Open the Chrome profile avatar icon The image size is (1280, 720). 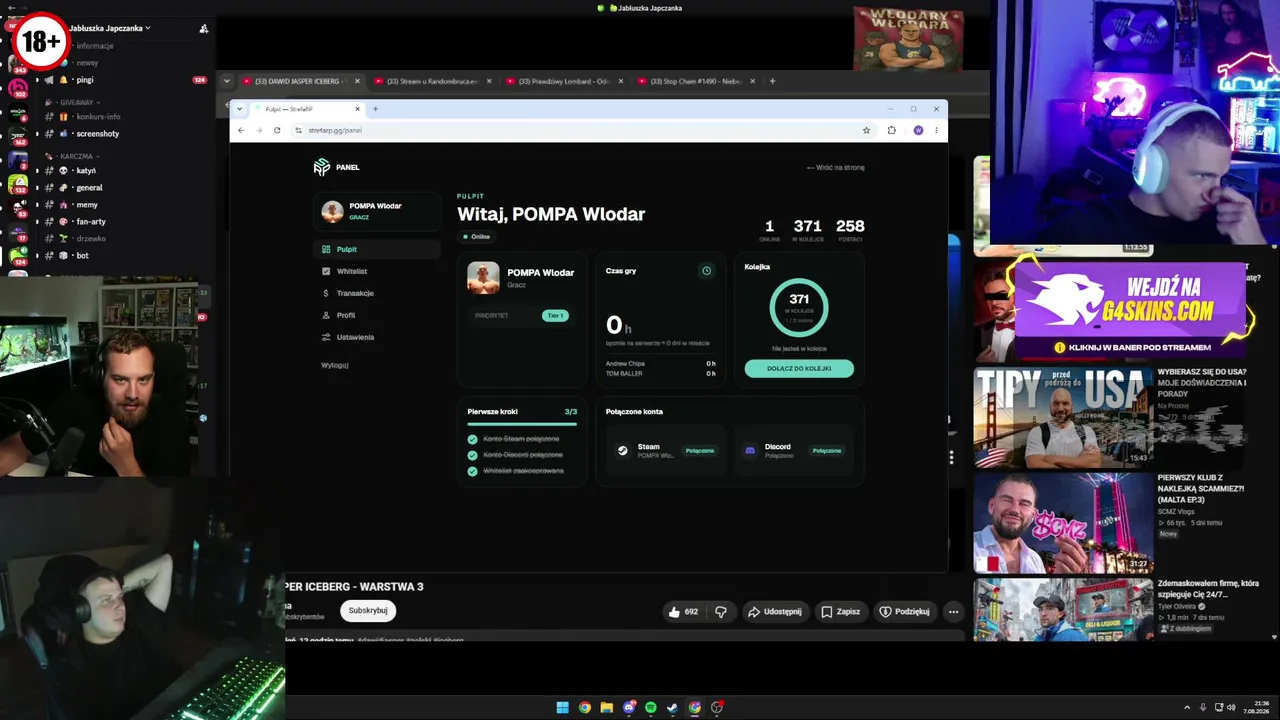point(918,130)
